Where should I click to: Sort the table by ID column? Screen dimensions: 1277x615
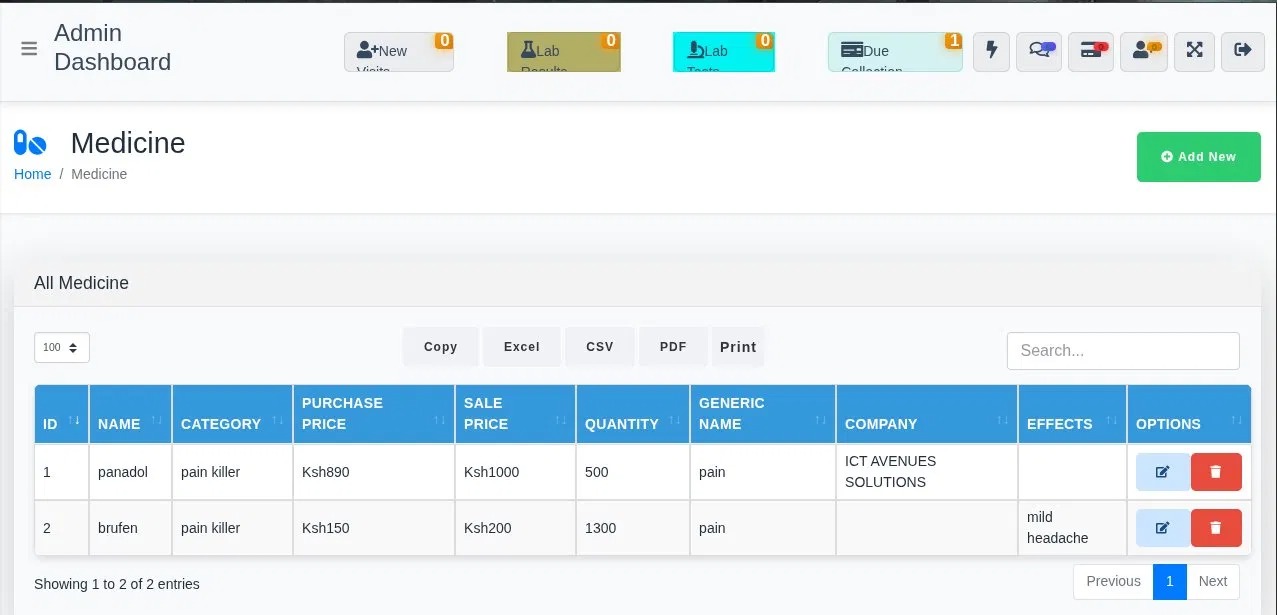(62, 414)
